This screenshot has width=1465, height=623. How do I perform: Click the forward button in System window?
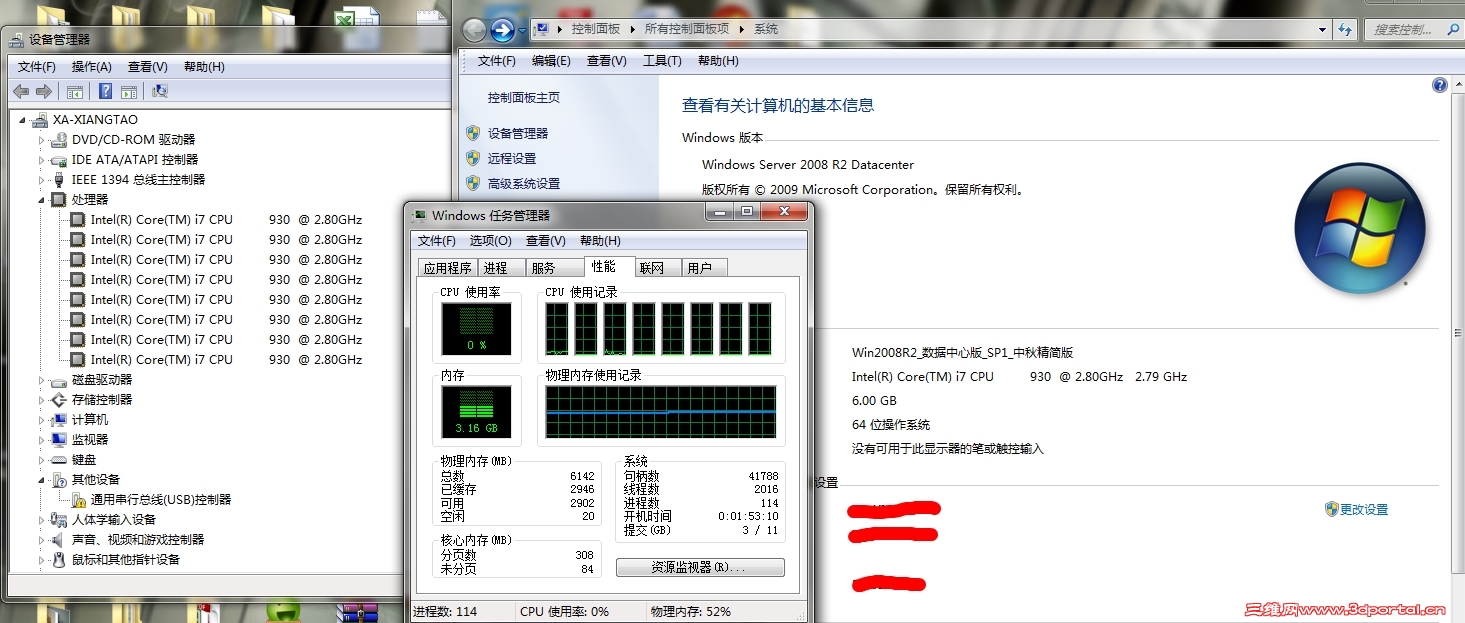tap(503, 30)
